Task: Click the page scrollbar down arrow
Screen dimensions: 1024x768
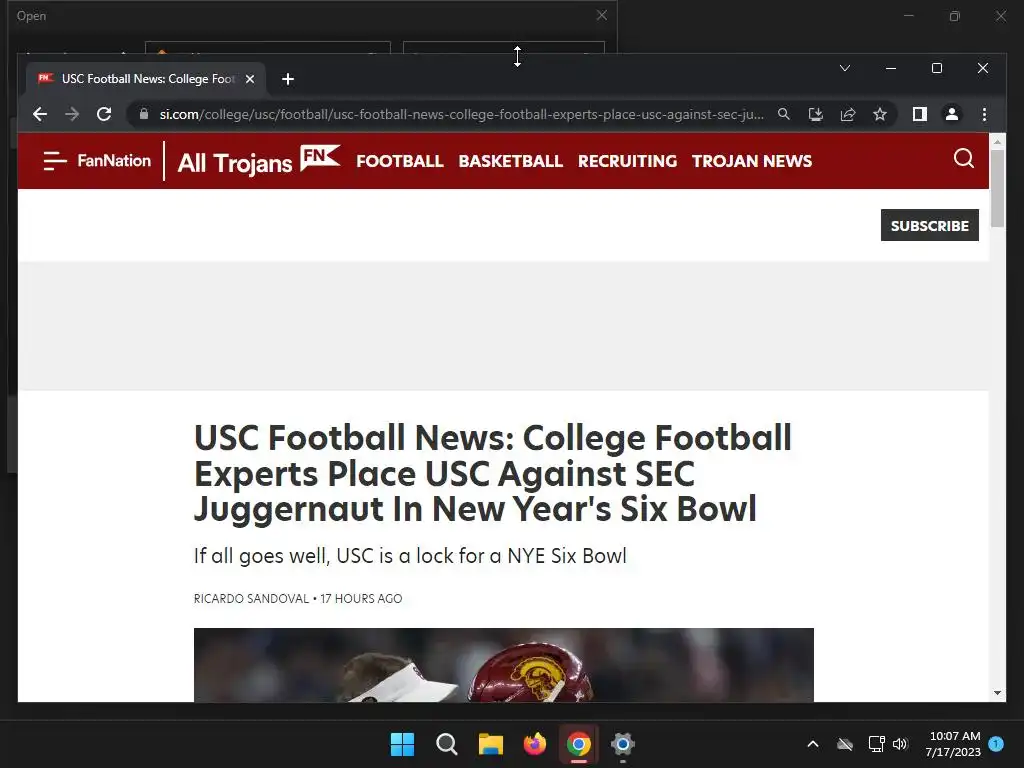Action: click(997, 693)
